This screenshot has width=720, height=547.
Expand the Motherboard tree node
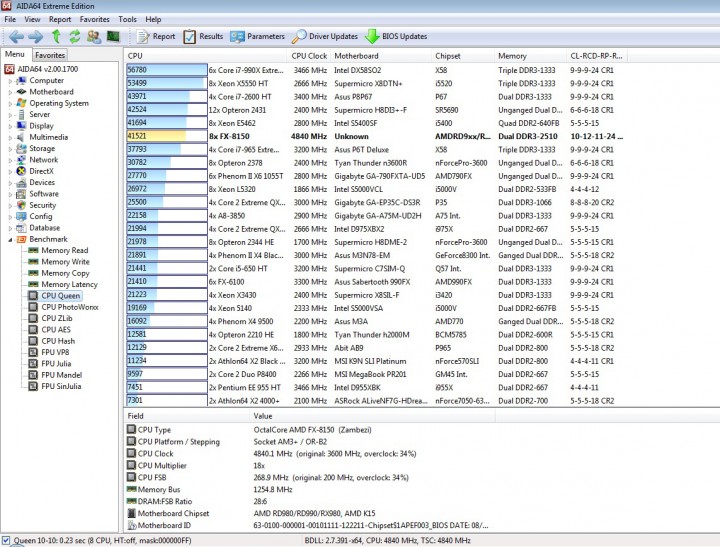(x=10, y=92)
